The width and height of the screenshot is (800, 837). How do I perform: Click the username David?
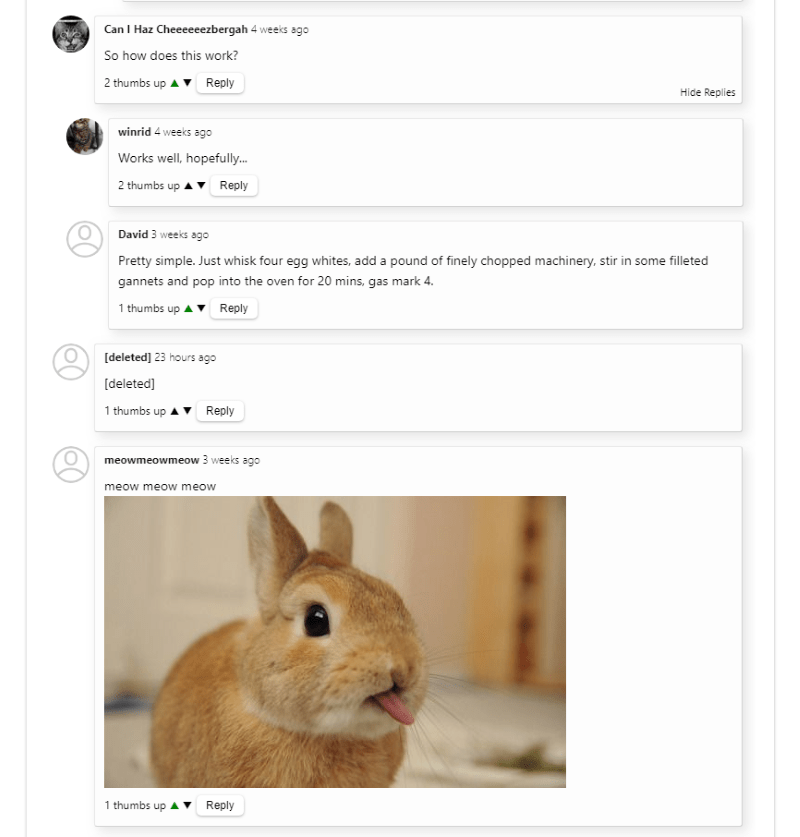(x=133, y=235)
